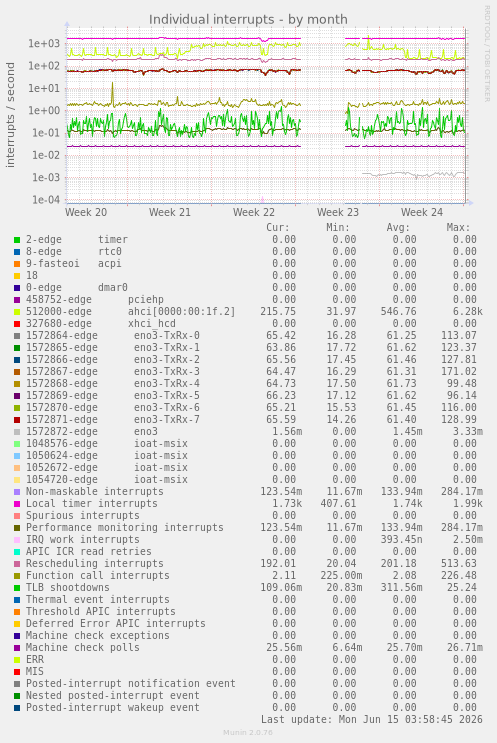Click the 171.02 max value of eno3-TxRx-3
Screen dimensions: 497x743
click(x=459, y=372)
